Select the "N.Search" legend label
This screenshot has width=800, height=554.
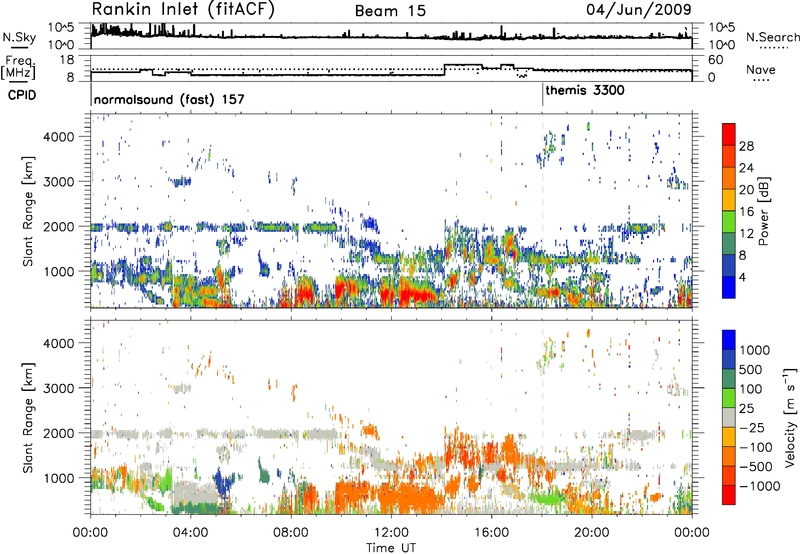tap(772, 37)
